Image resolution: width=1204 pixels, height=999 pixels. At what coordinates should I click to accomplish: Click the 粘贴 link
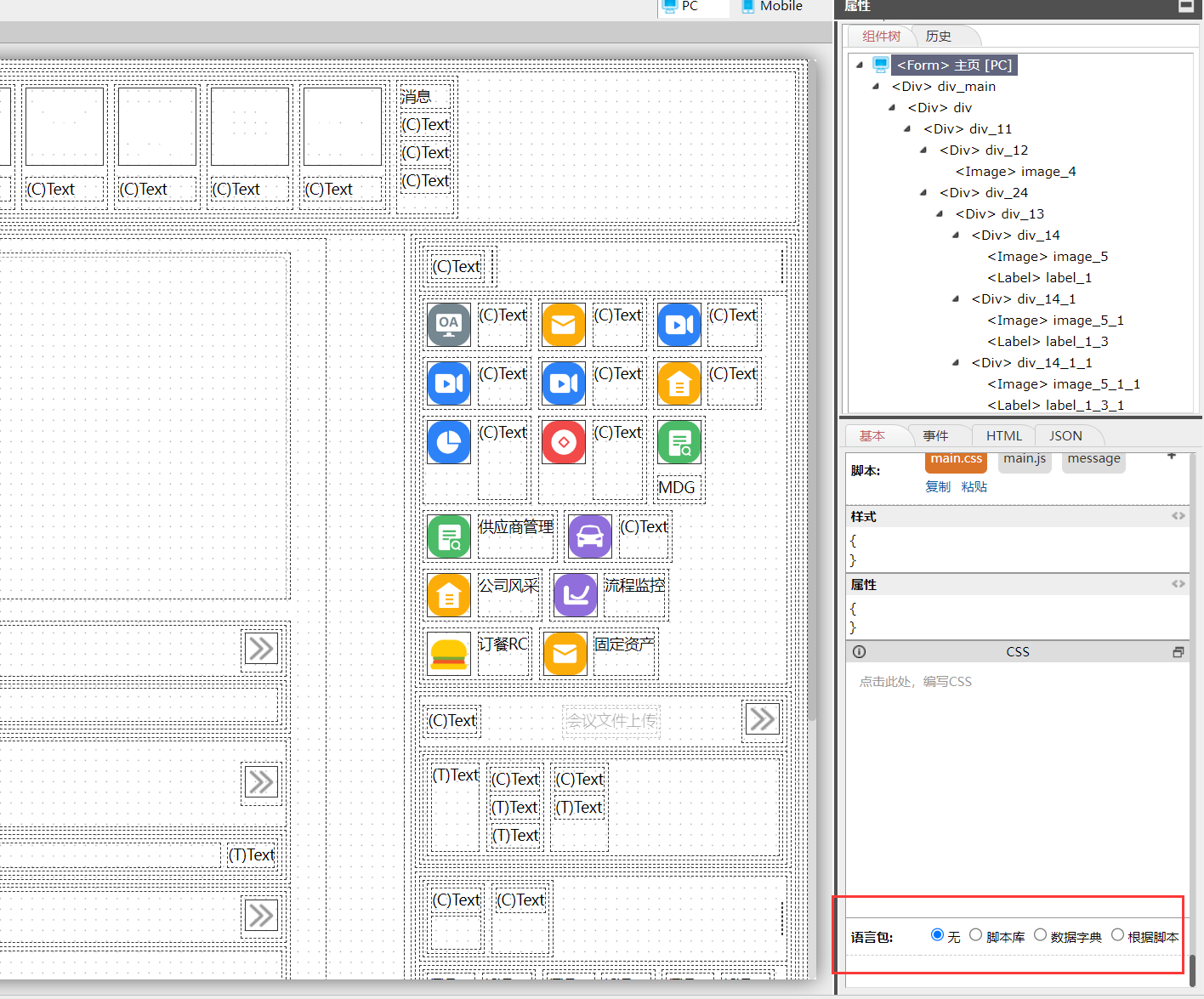coord(974,487)
